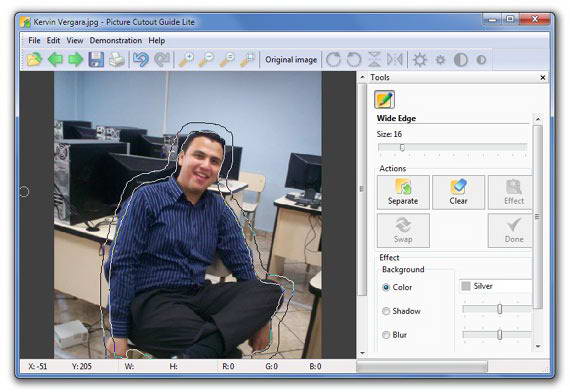Screen dimensions: 570x392
Task: Undo the last action with blue arrow
Action: [141, 60]
